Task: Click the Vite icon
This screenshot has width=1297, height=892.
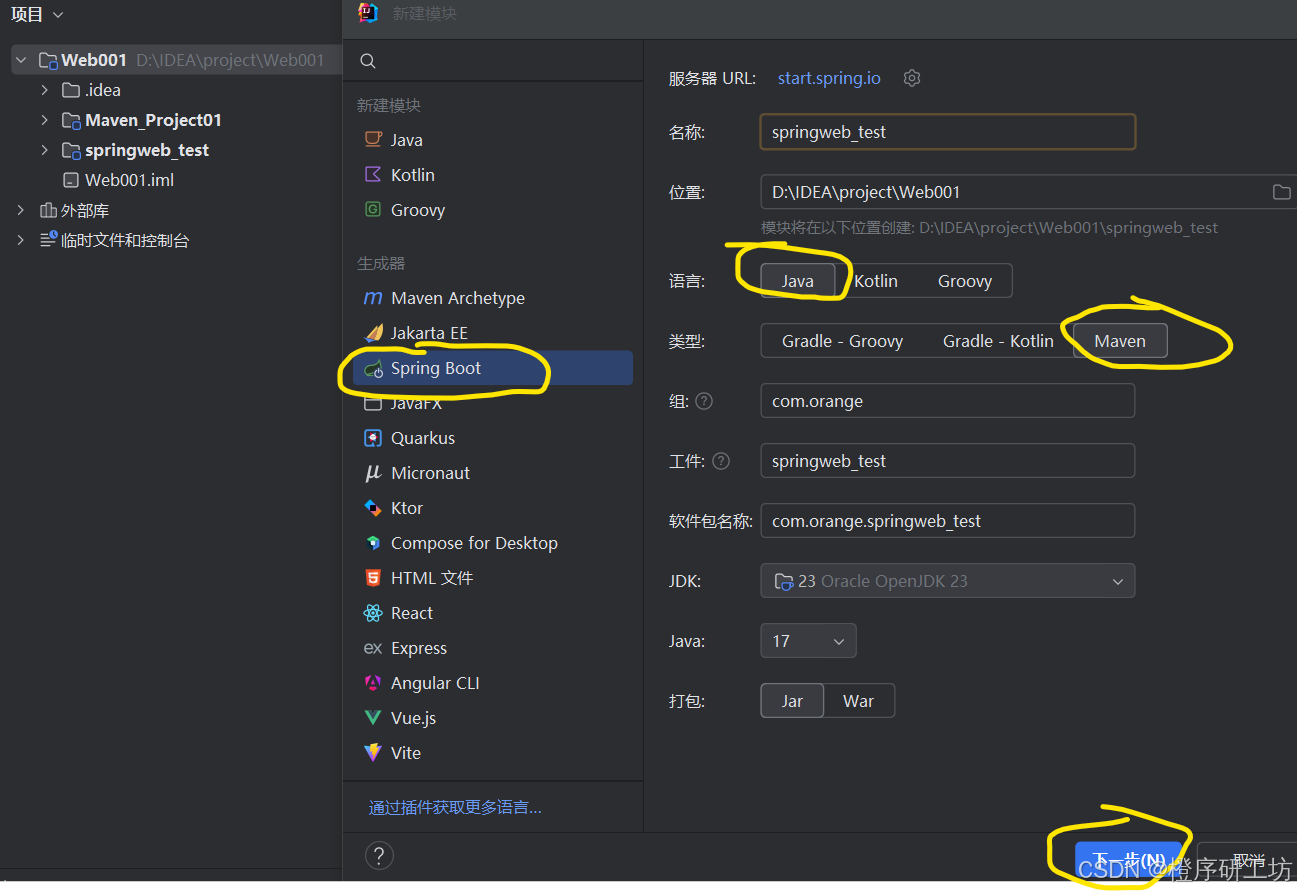Action: tap(373, 753)
